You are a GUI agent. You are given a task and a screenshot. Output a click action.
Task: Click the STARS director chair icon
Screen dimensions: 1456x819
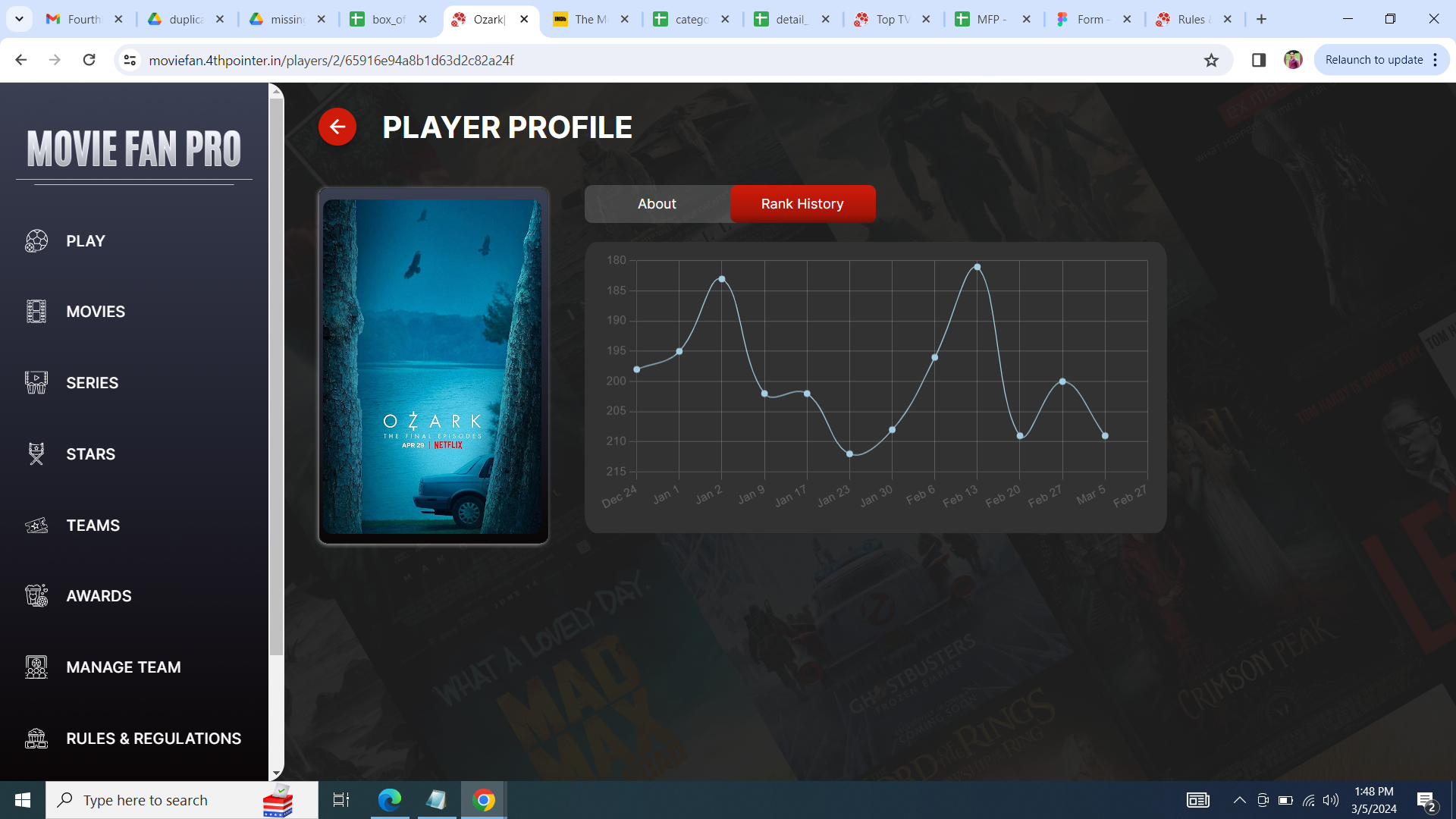coord(36,453)
